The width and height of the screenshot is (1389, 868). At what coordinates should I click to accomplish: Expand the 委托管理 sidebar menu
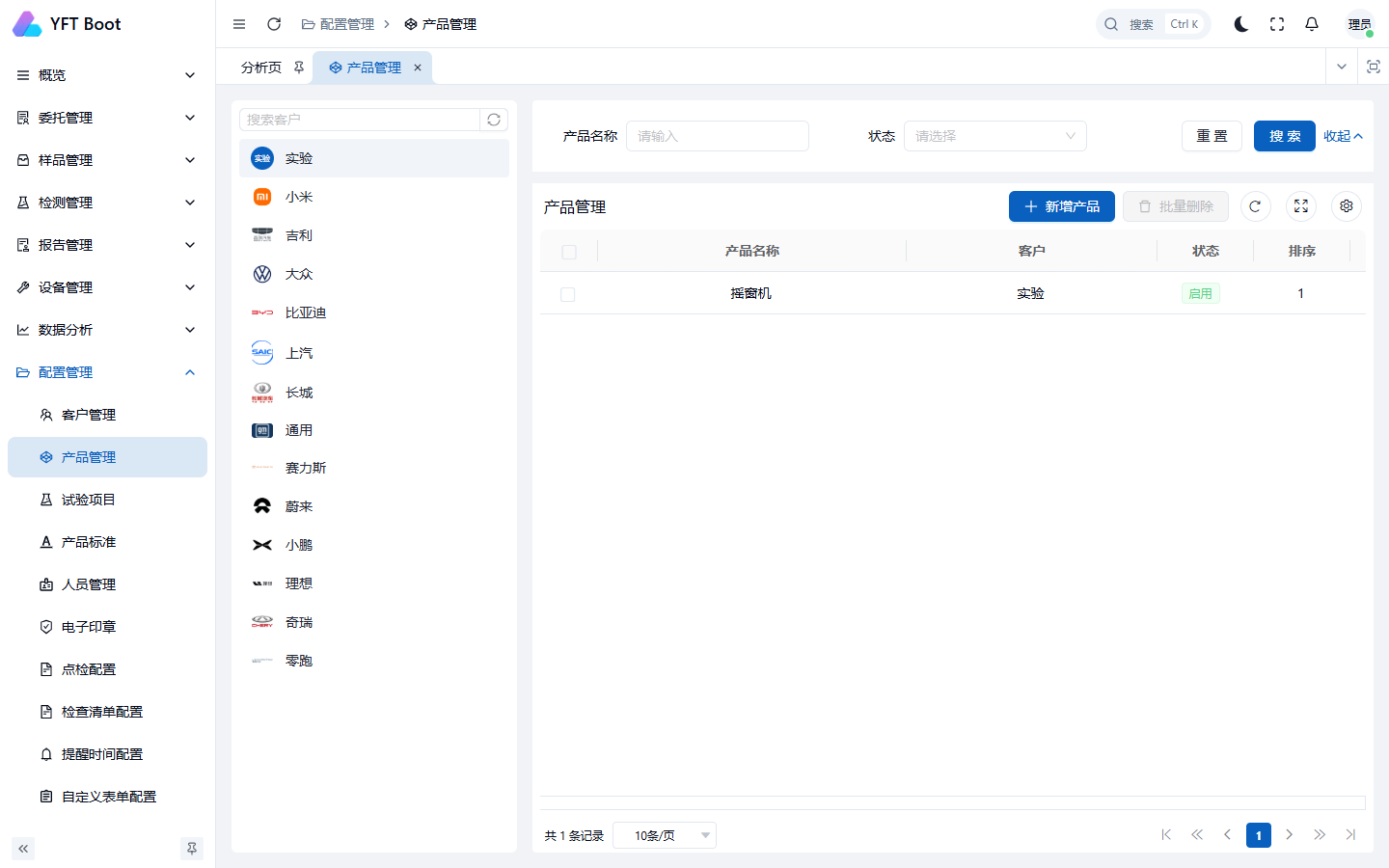click(x=107, y=118)
